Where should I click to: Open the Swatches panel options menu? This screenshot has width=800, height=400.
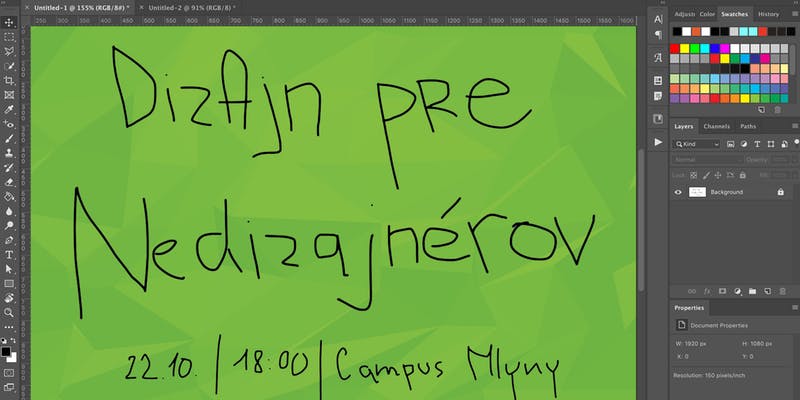tap(793, 14)
